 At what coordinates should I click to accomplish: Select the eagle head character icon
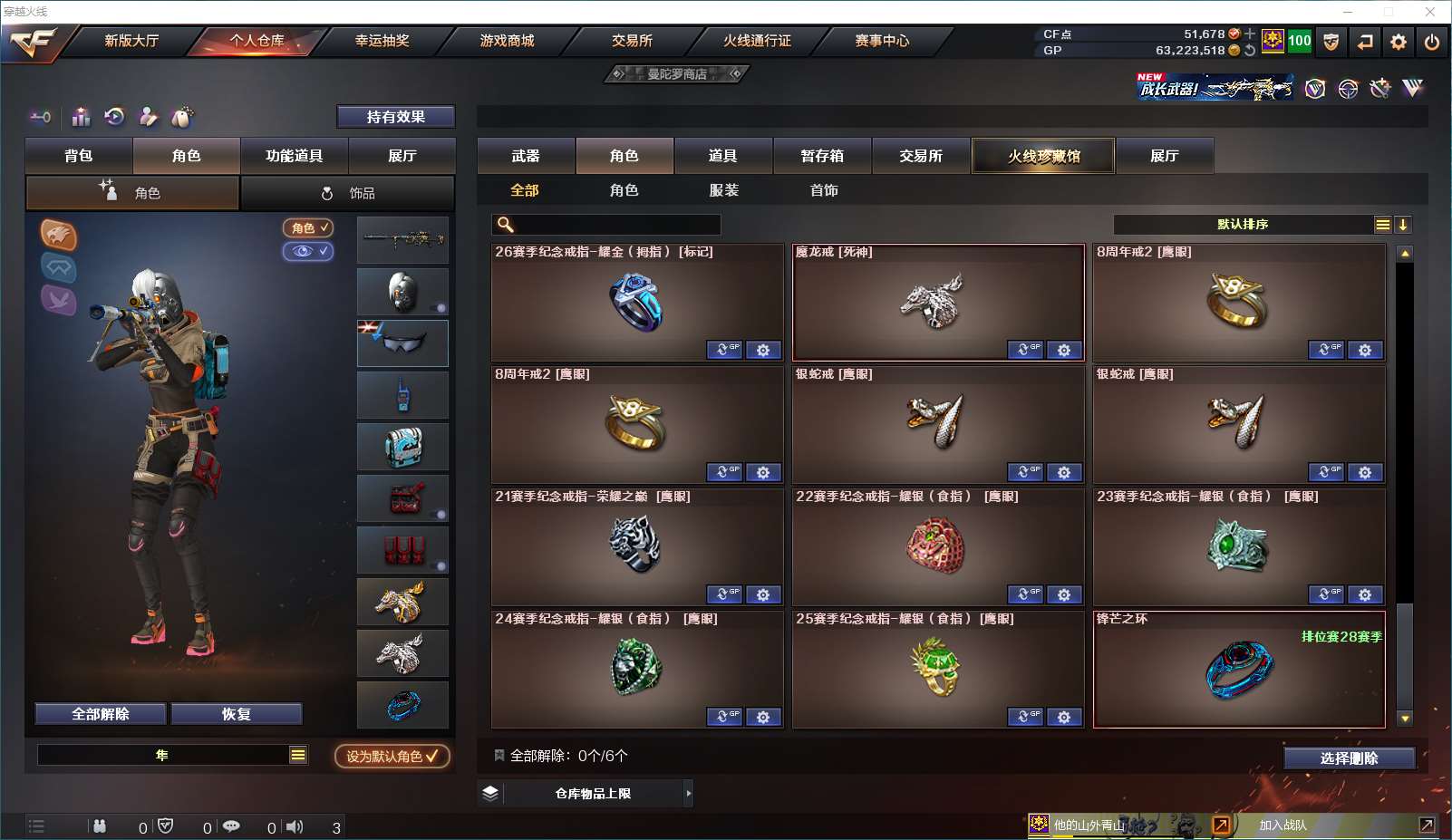pyautogui.click(x=58, y=236)
